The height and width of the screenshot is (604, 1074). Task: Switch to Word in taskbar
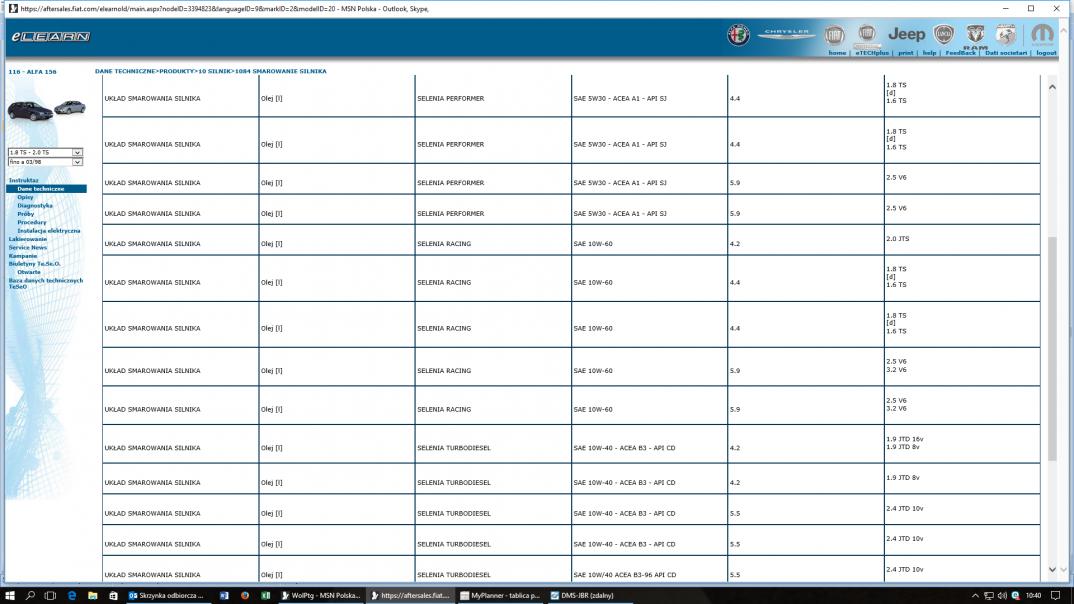[x=224, y=596]
